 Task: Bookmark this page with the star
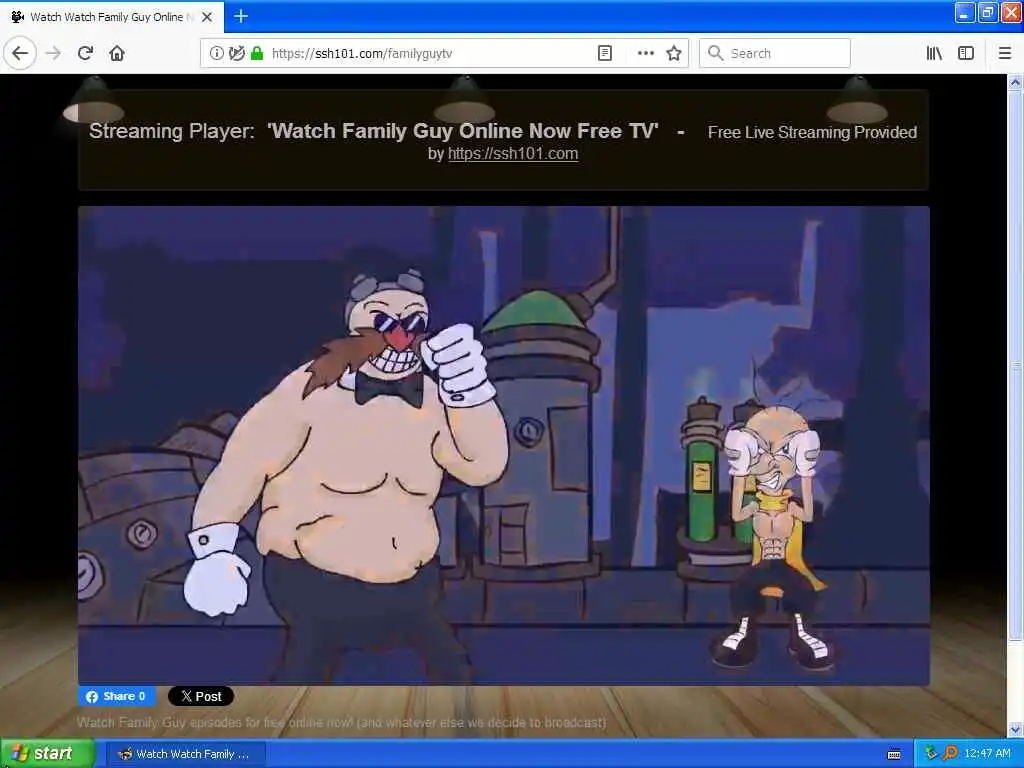click(x=674, y=53)
